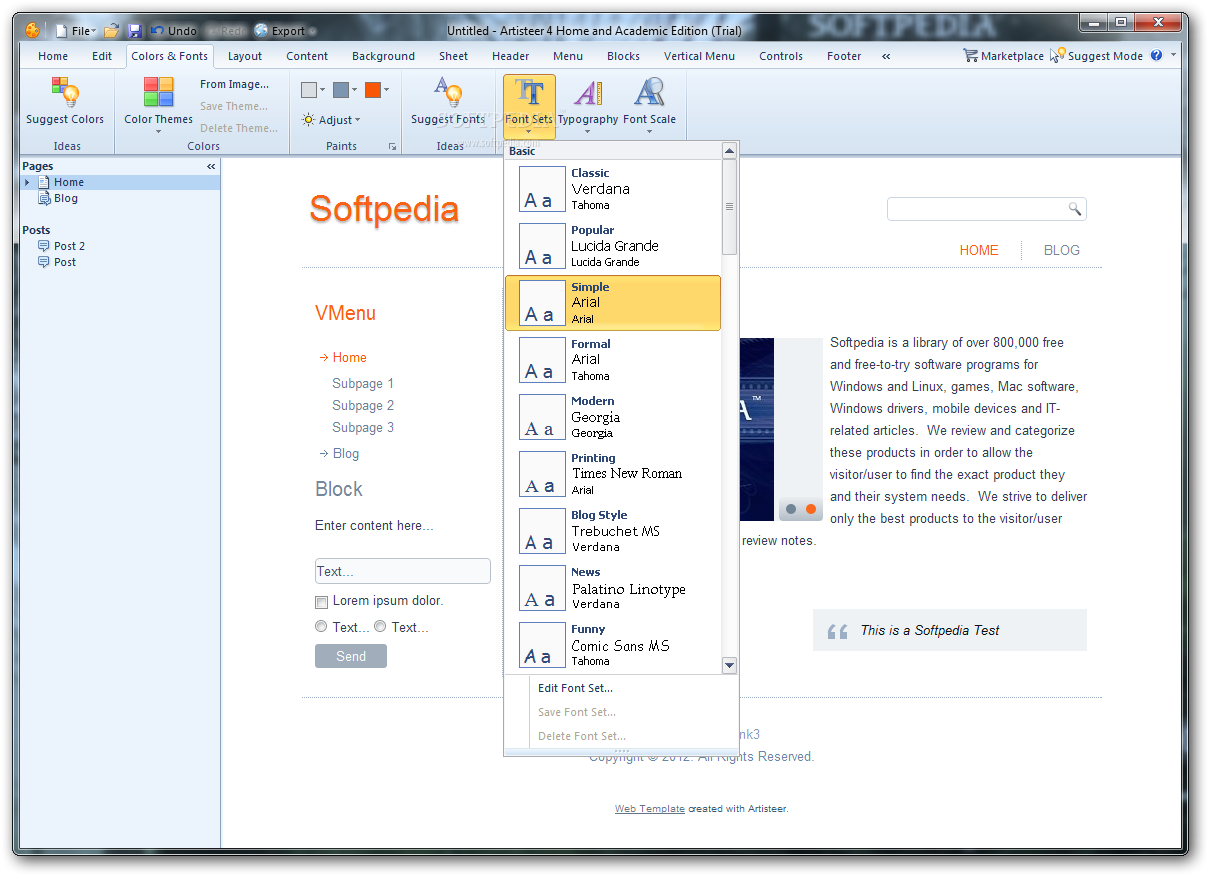1209x876 pixels.
Task: Click the gray paint color swatch
Action: 309,90
